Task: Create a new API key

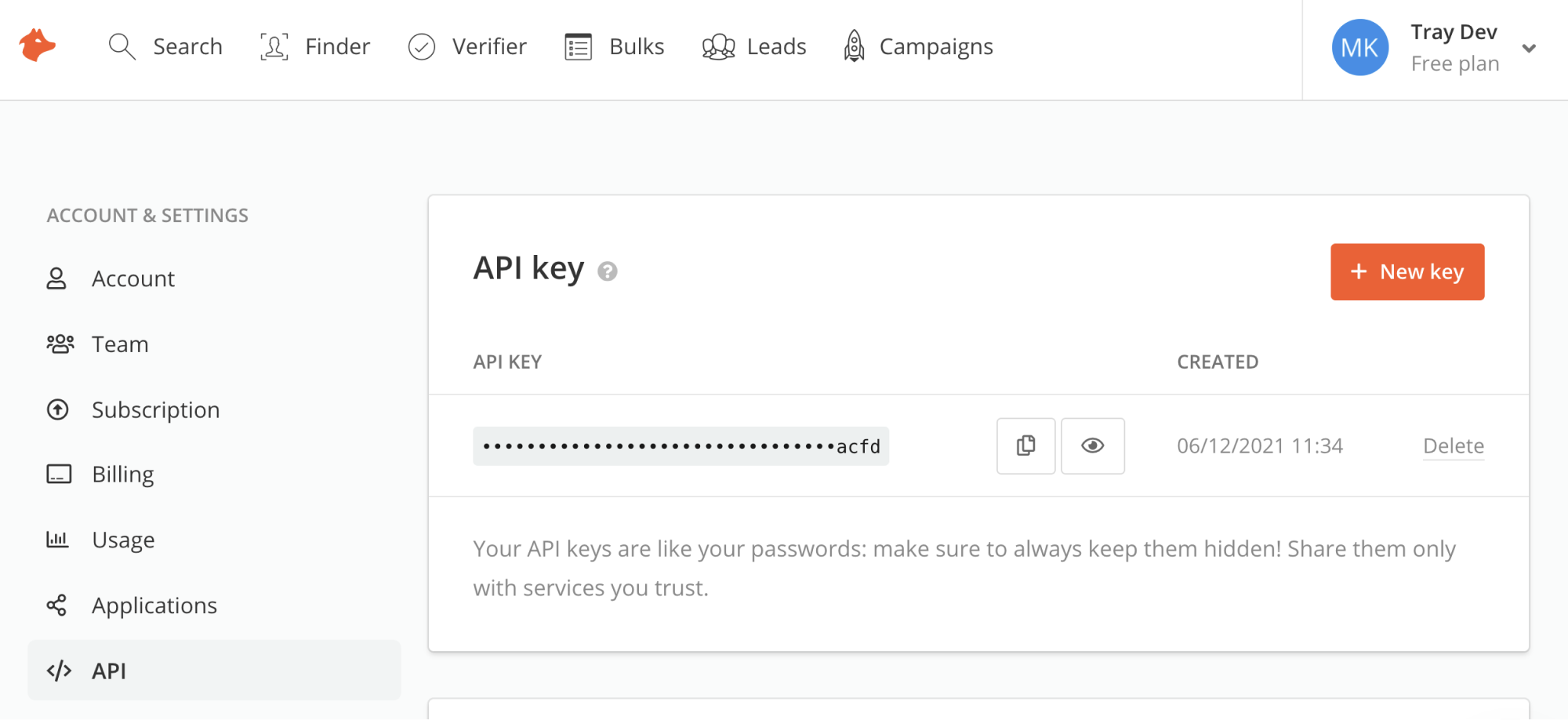Action: point(1407,271)
